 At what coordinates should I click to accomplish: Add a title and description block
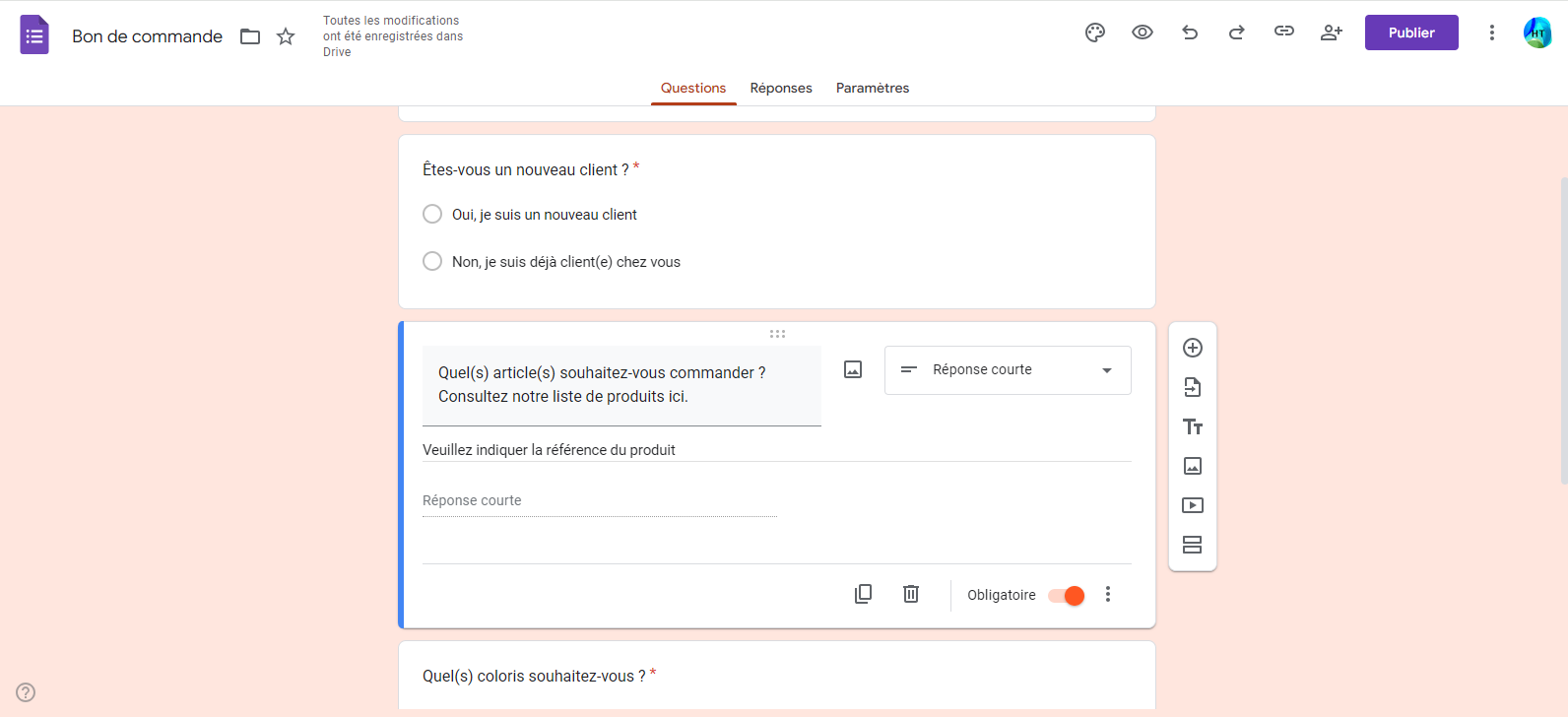1193,426
